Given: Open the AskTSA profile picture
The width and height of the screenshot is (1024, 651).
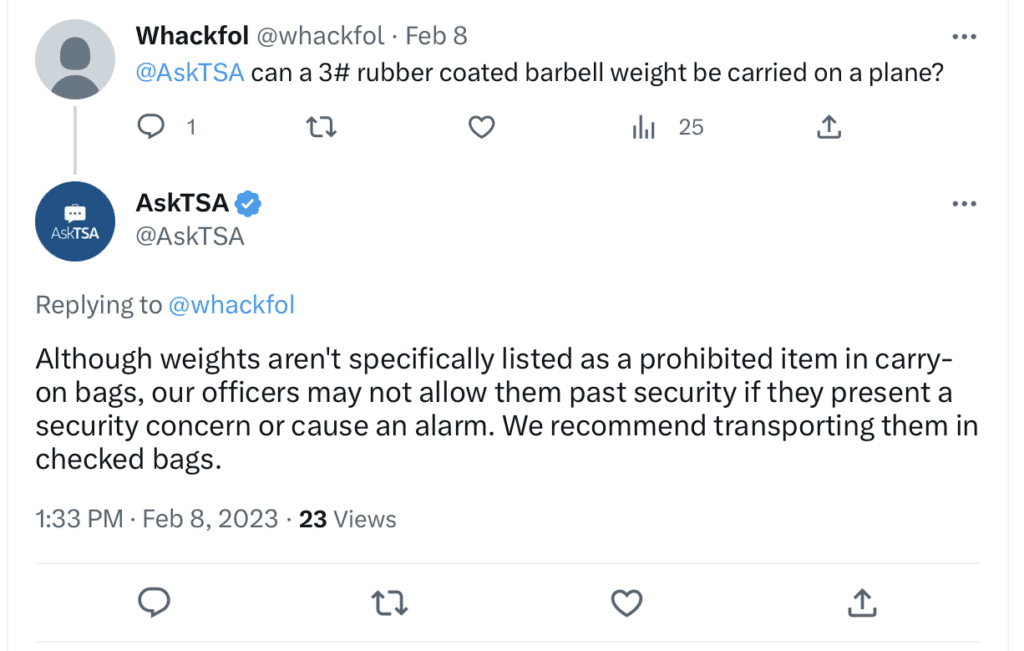Looking at the screenshot, I should click(x=75, y=221).
